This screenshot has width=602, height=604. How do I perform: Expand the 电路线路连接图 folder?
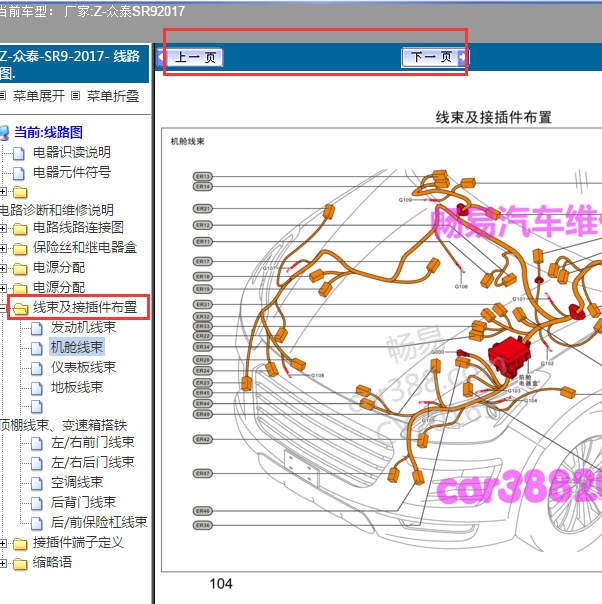(3, 228)
